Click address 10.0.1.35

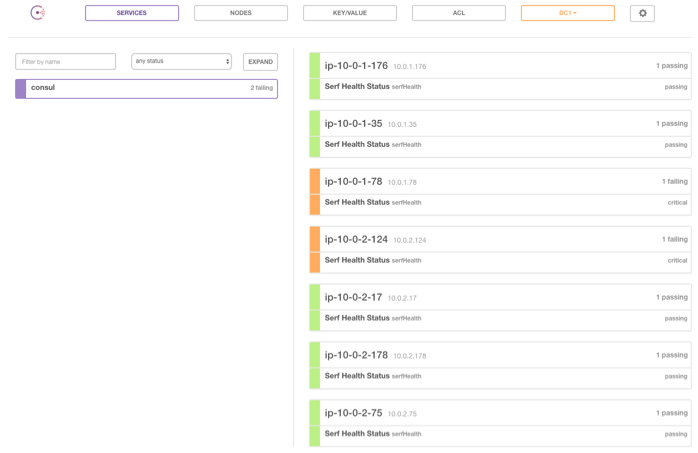(402, 125)
